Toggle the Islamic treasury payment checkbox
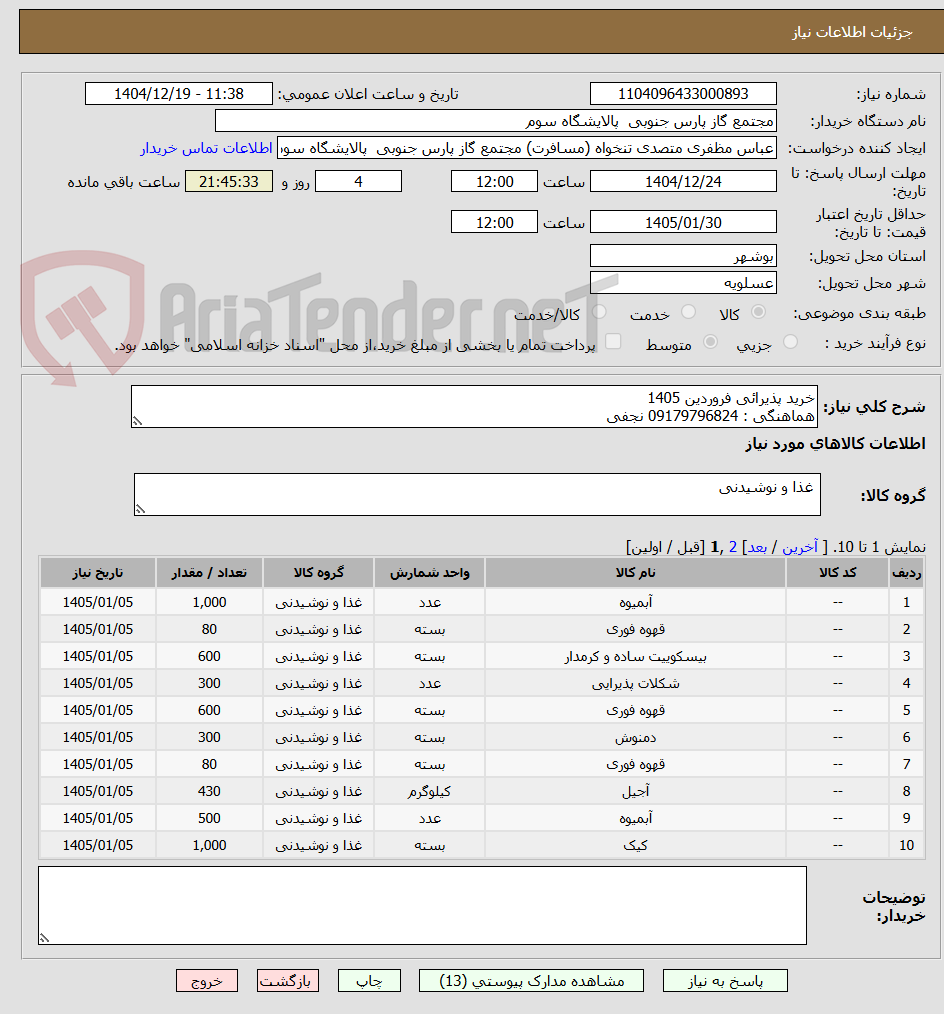944x1014 pixels. (613, 341)
